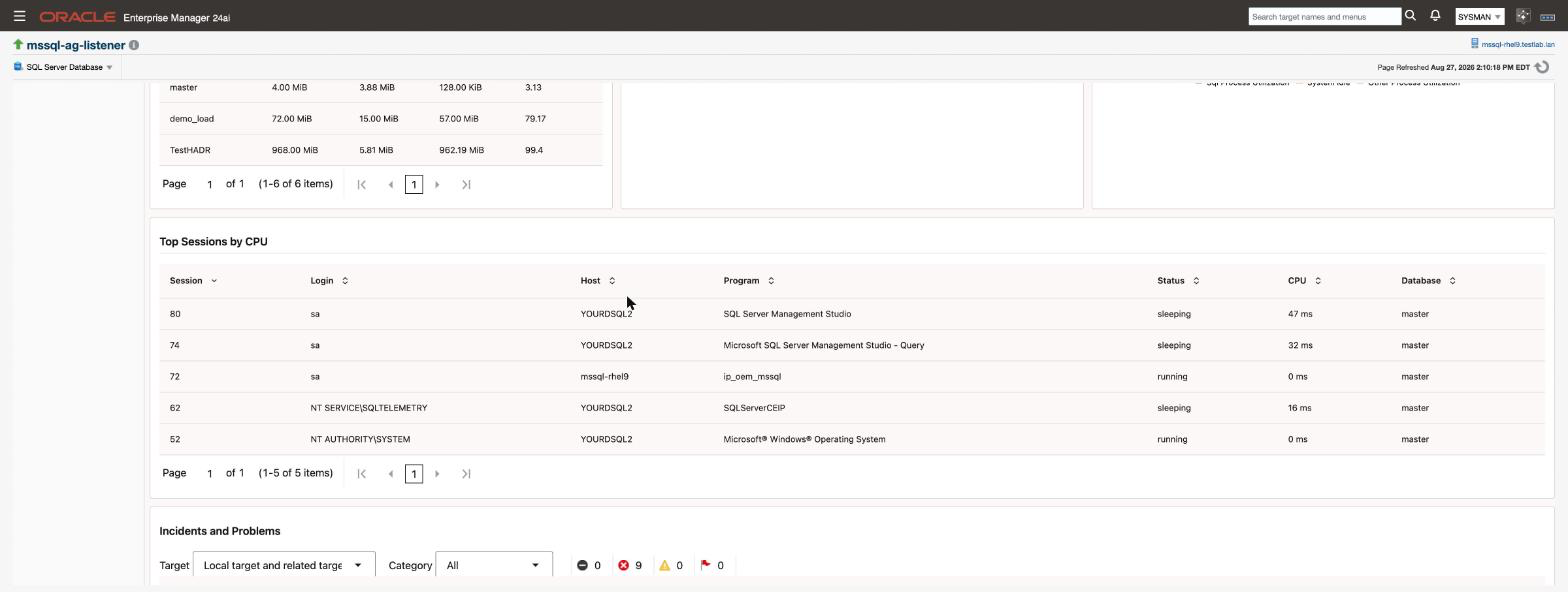Open the SQL Server Database menu

pyautogui.click(x=63, y=67)
